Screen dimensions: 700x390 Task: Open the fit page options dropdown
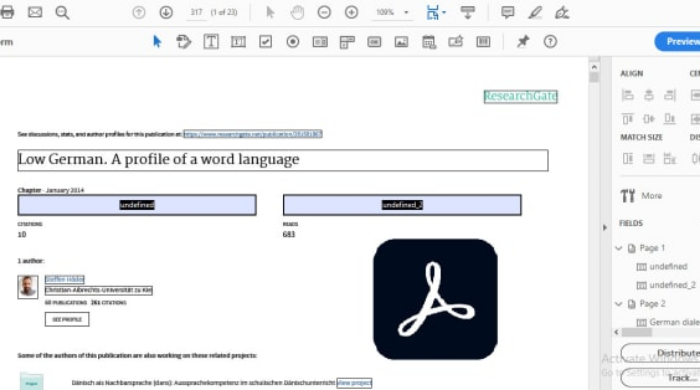(x=444, y=12)
